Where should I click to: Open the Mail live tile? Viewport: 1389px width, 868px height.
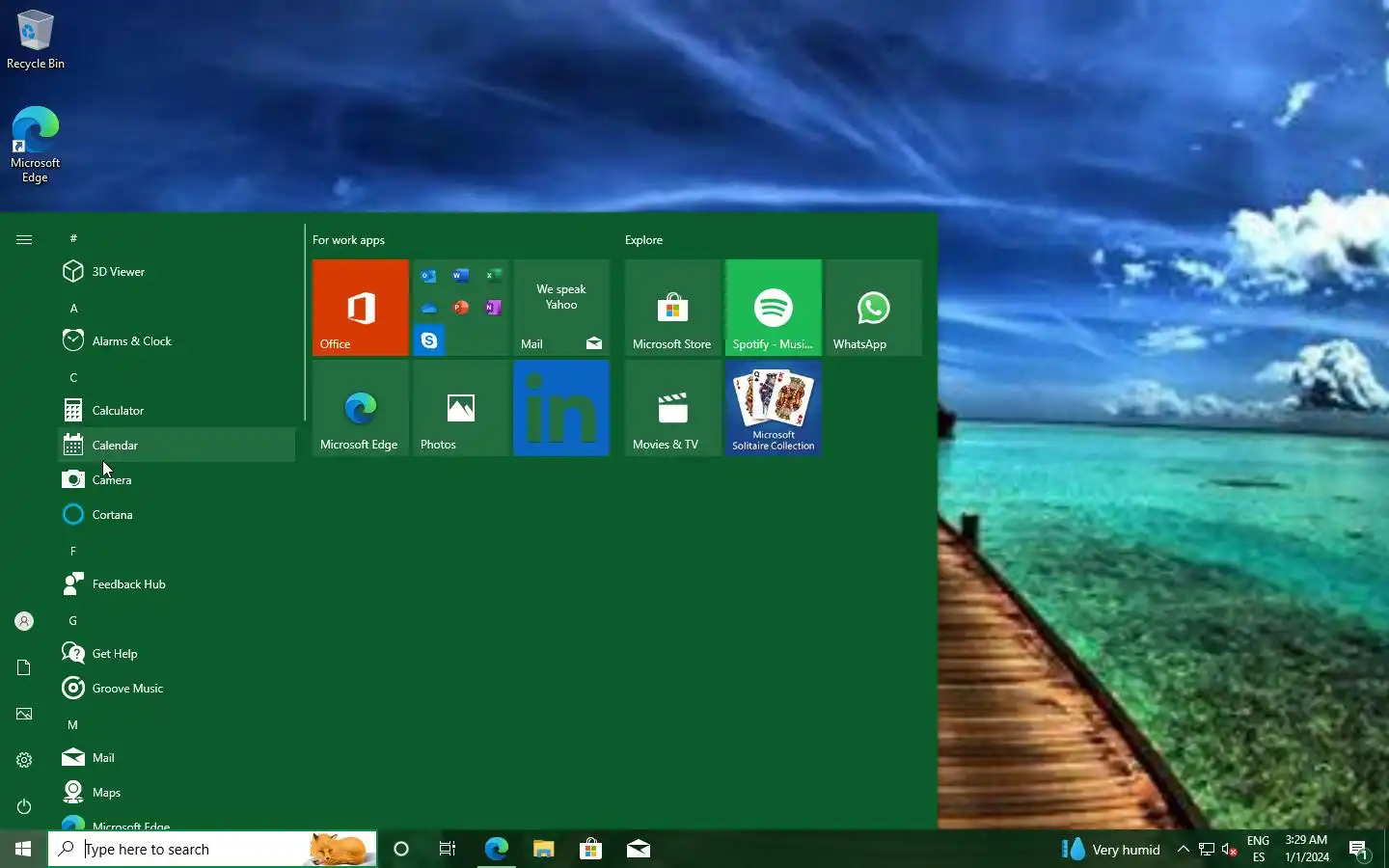click(561, 308)
